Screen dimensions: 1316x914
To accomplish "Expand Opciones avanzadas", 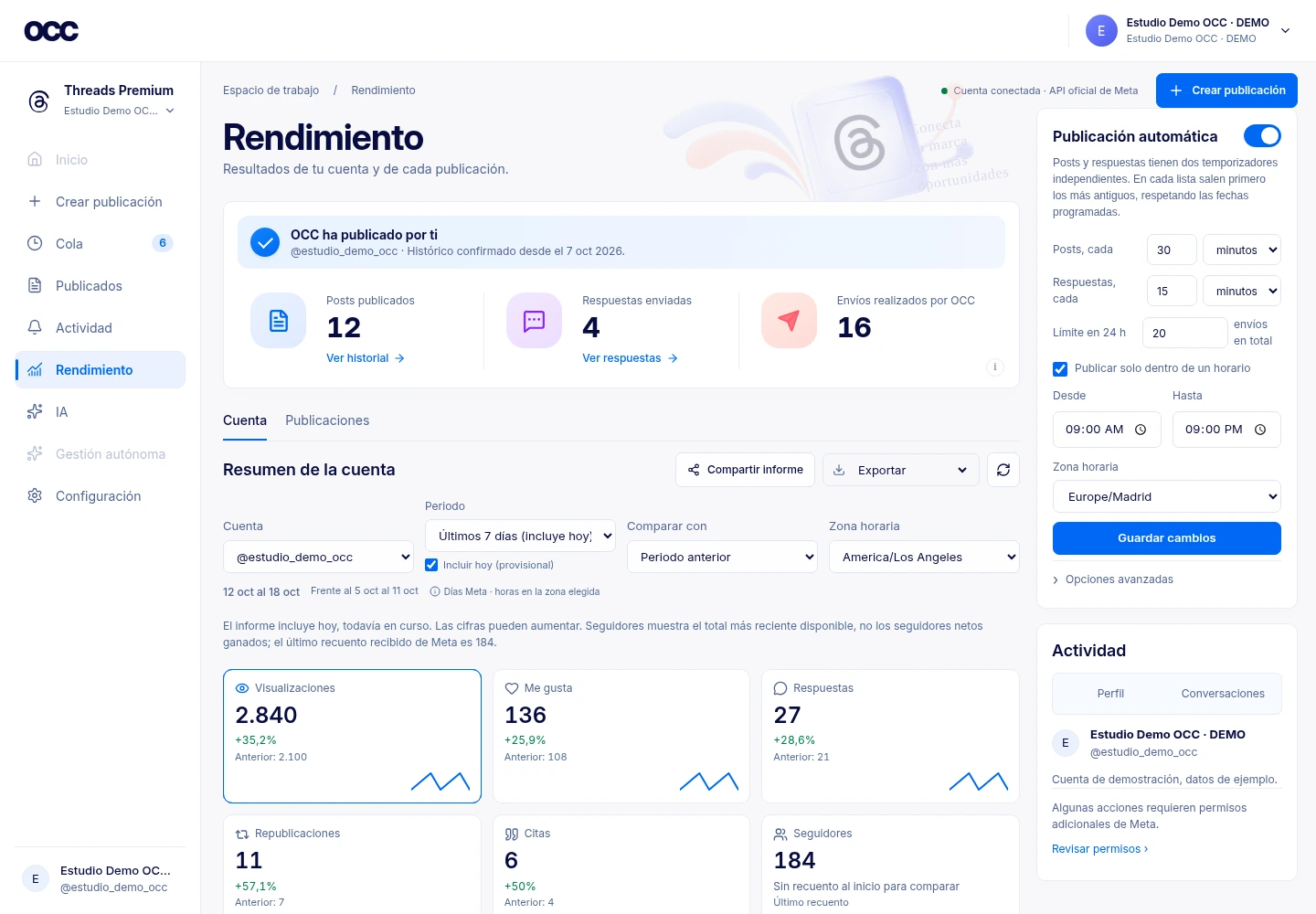I will 1113,579.
